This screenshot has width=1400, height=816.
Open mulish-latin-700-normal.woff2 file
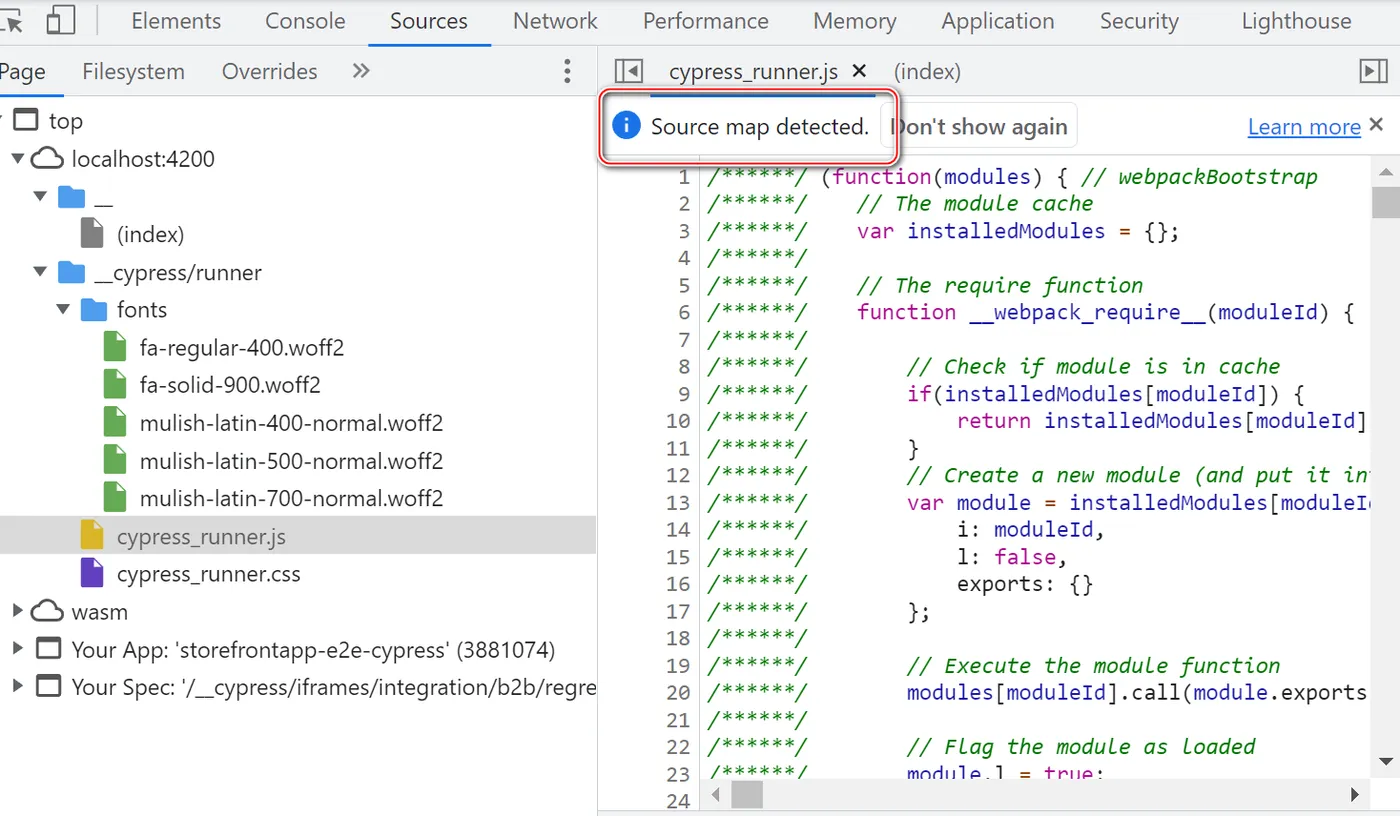[291, 498]
